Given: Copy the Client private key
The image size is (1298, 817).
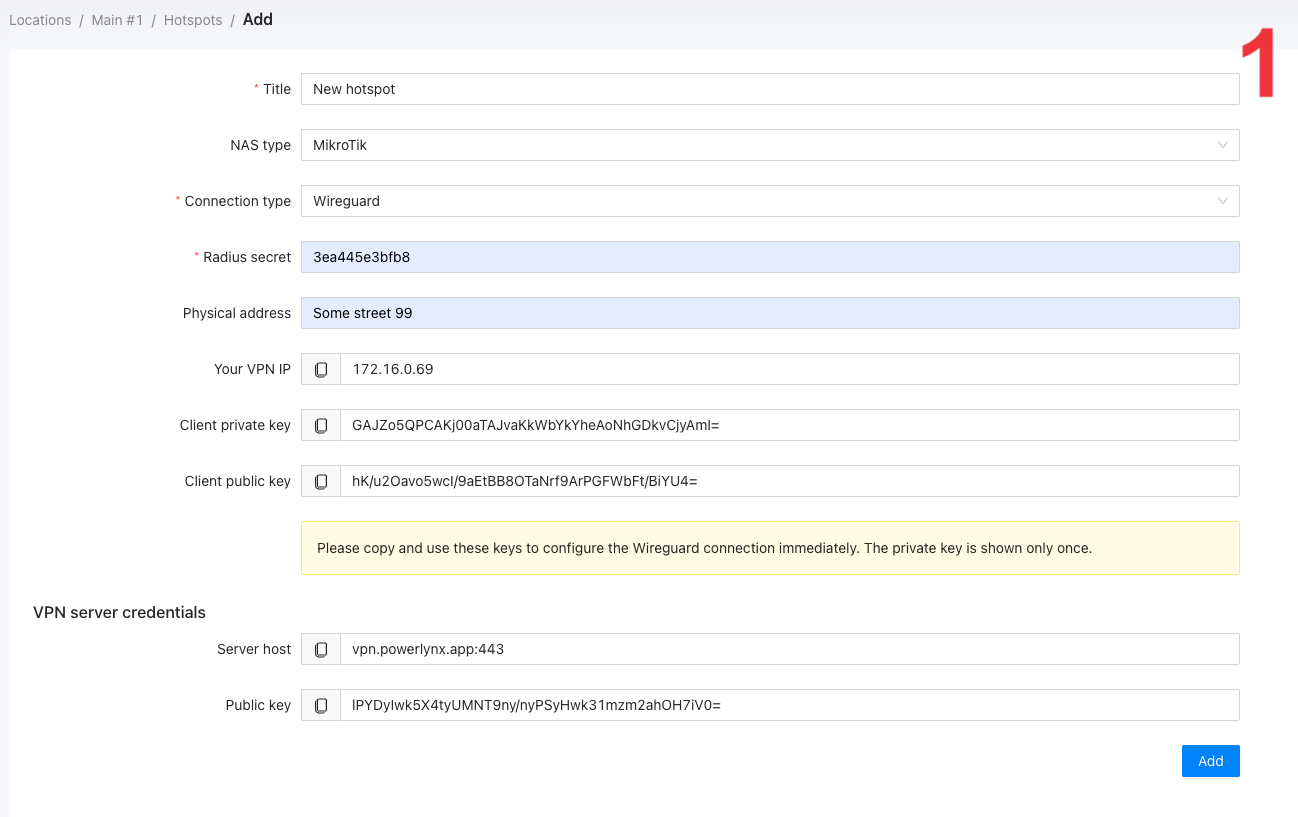Looking at the screenshot, I should [321, 425].
